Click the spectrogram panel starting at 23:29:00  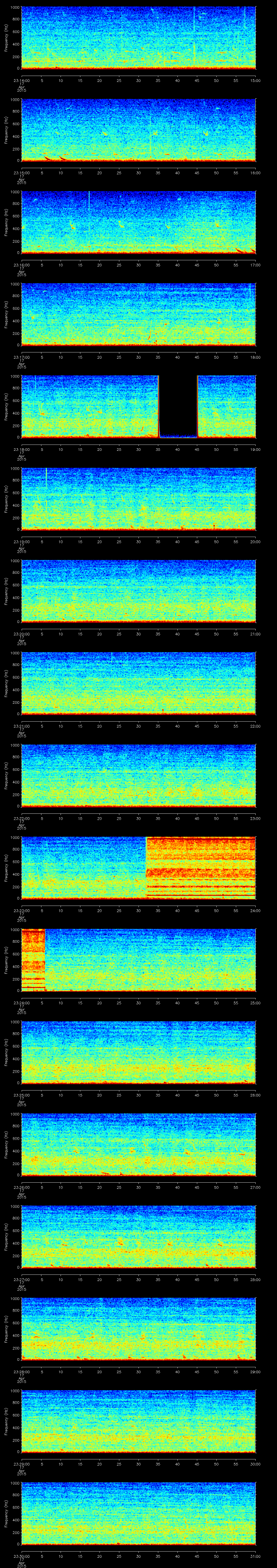[138, 1422]
